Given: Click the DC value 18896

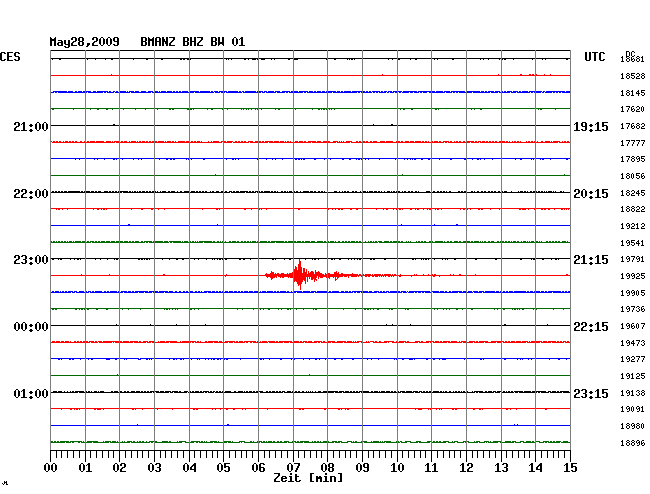Looking at the screenshot, I should tap(633, 443).
